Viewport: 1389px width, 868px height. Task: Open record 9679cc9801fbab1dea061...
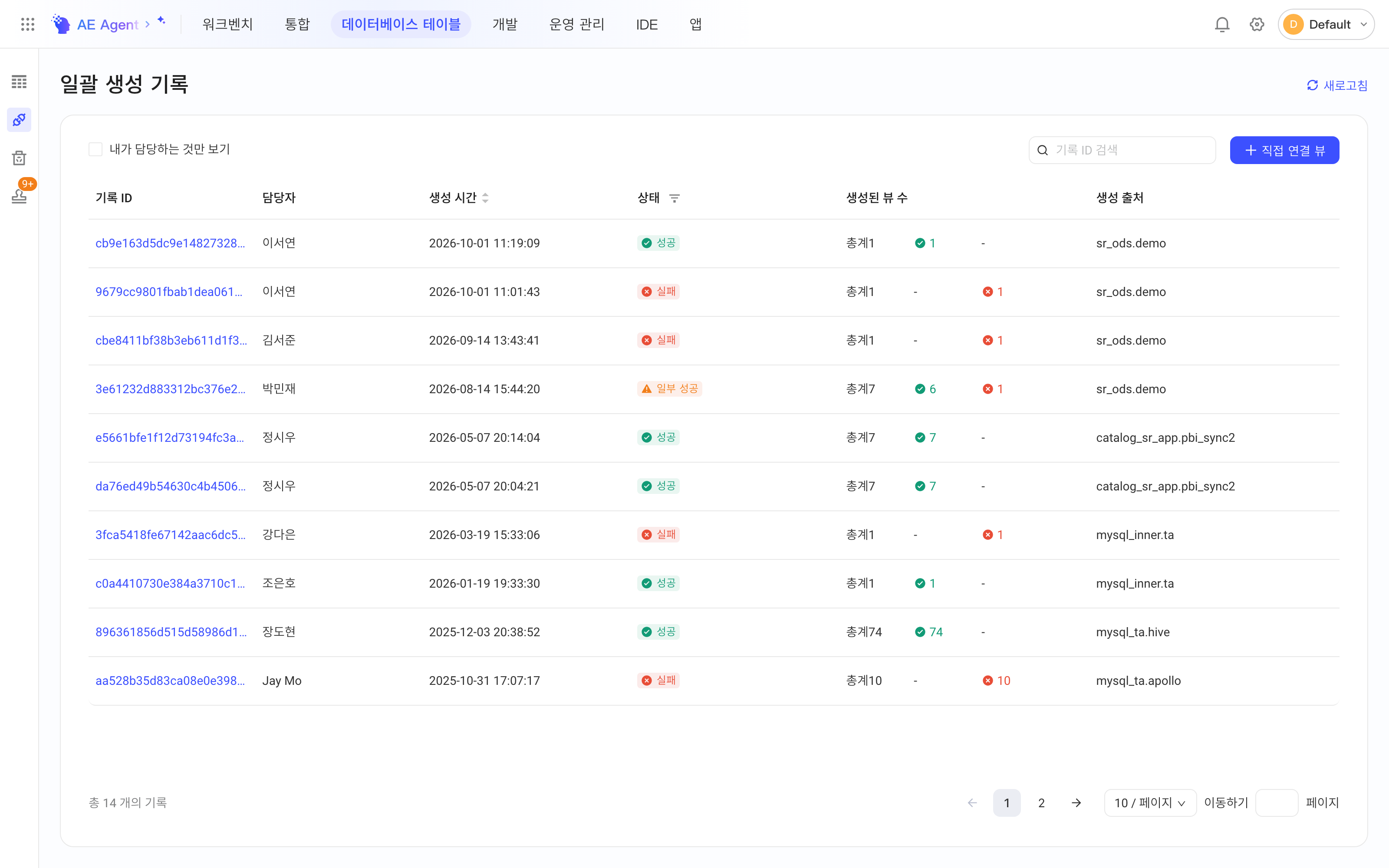(x=169, y=292)
